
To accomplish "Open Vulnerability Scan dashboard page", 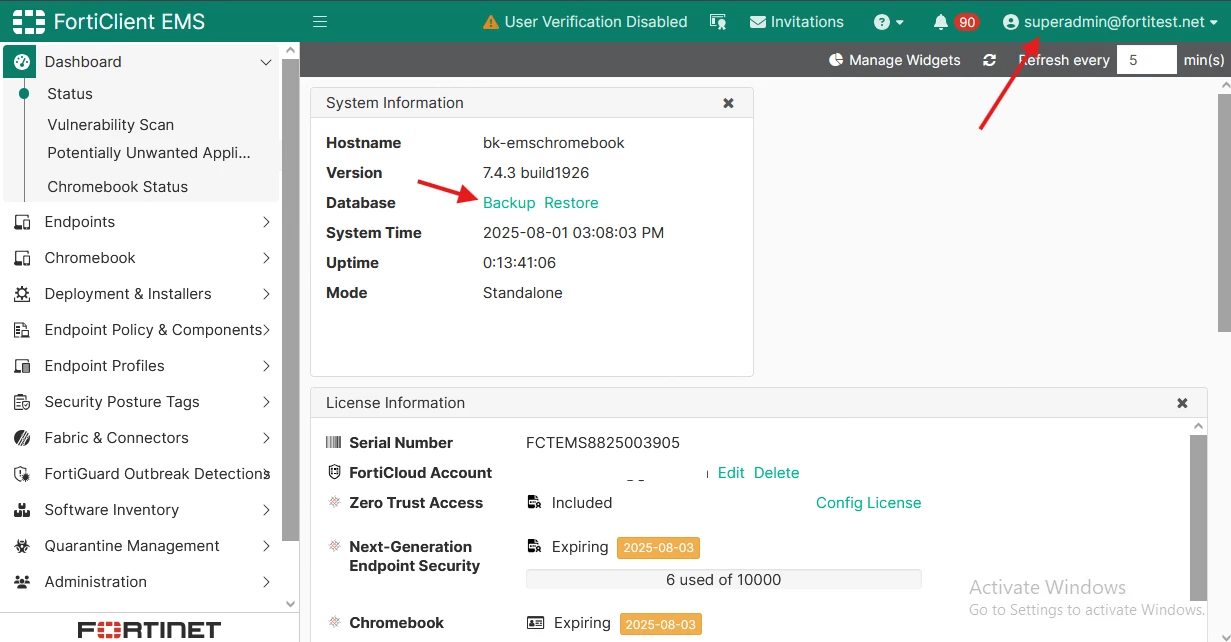I will (x=111, y=125).
